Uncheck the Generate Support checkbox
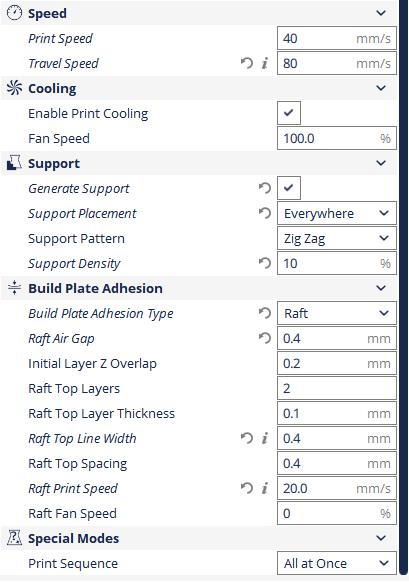The image size is (409, 585). click(x=288, y=188)
